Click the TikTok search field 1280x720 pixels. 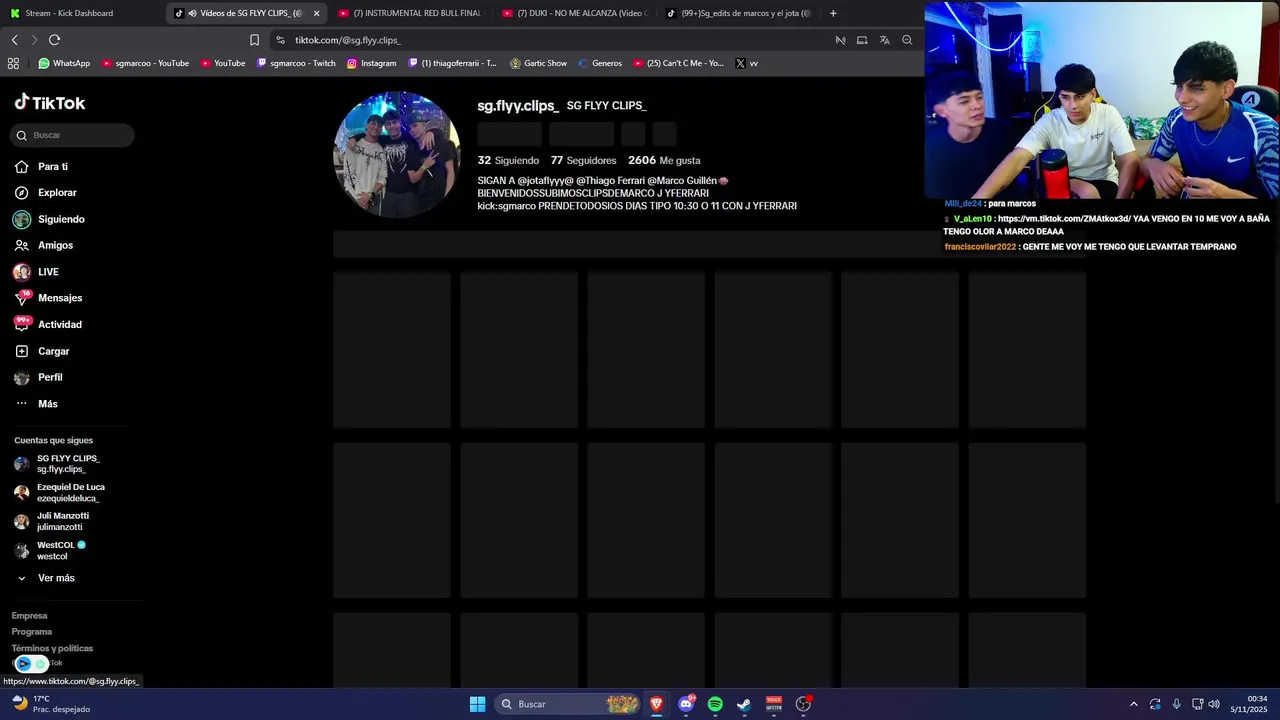coord(72,135)
